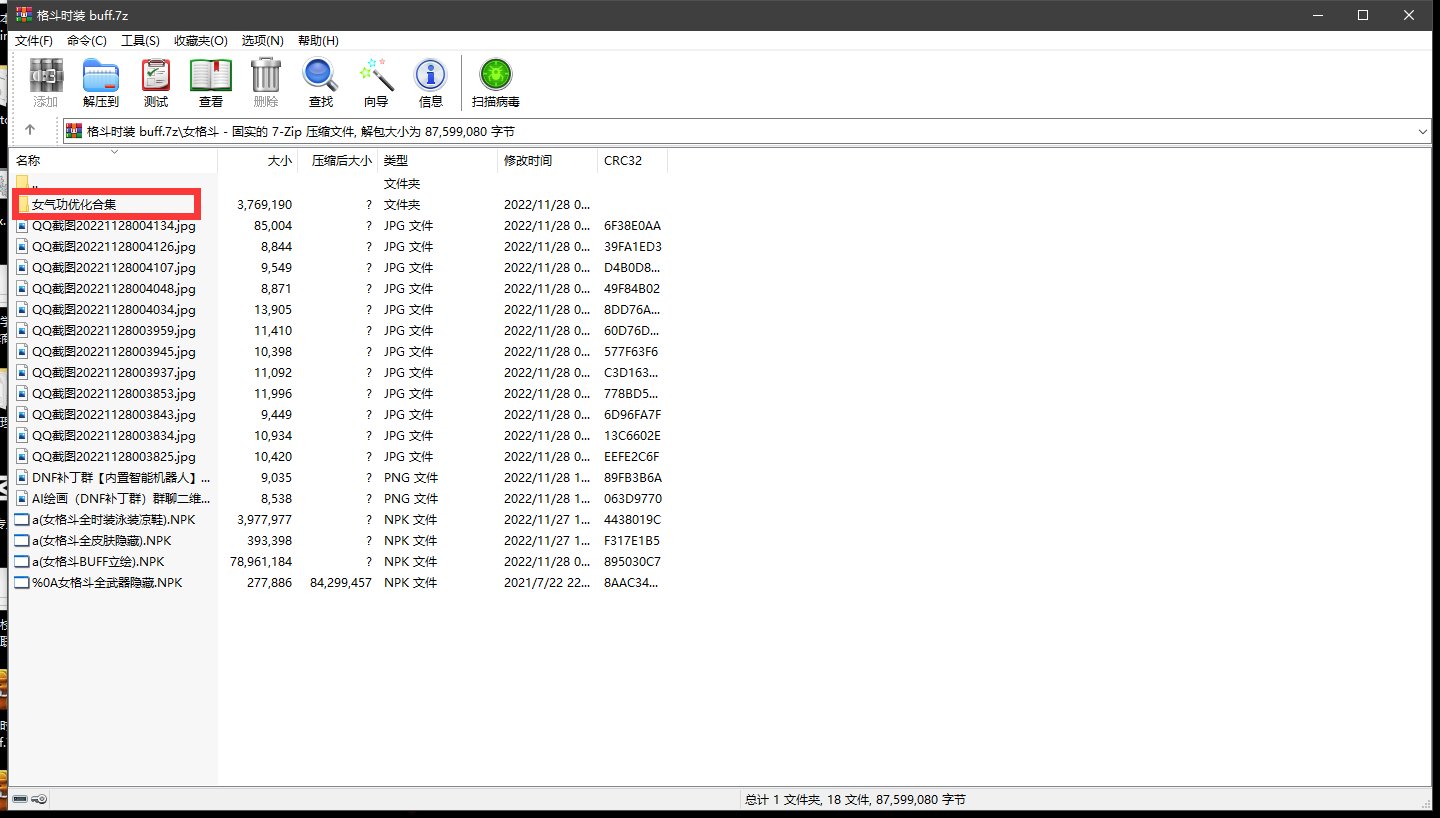The height and width of the screenshot is (818, 1440).
Task: Sort by the Size (大小) column header
Action: click(280, 161)
